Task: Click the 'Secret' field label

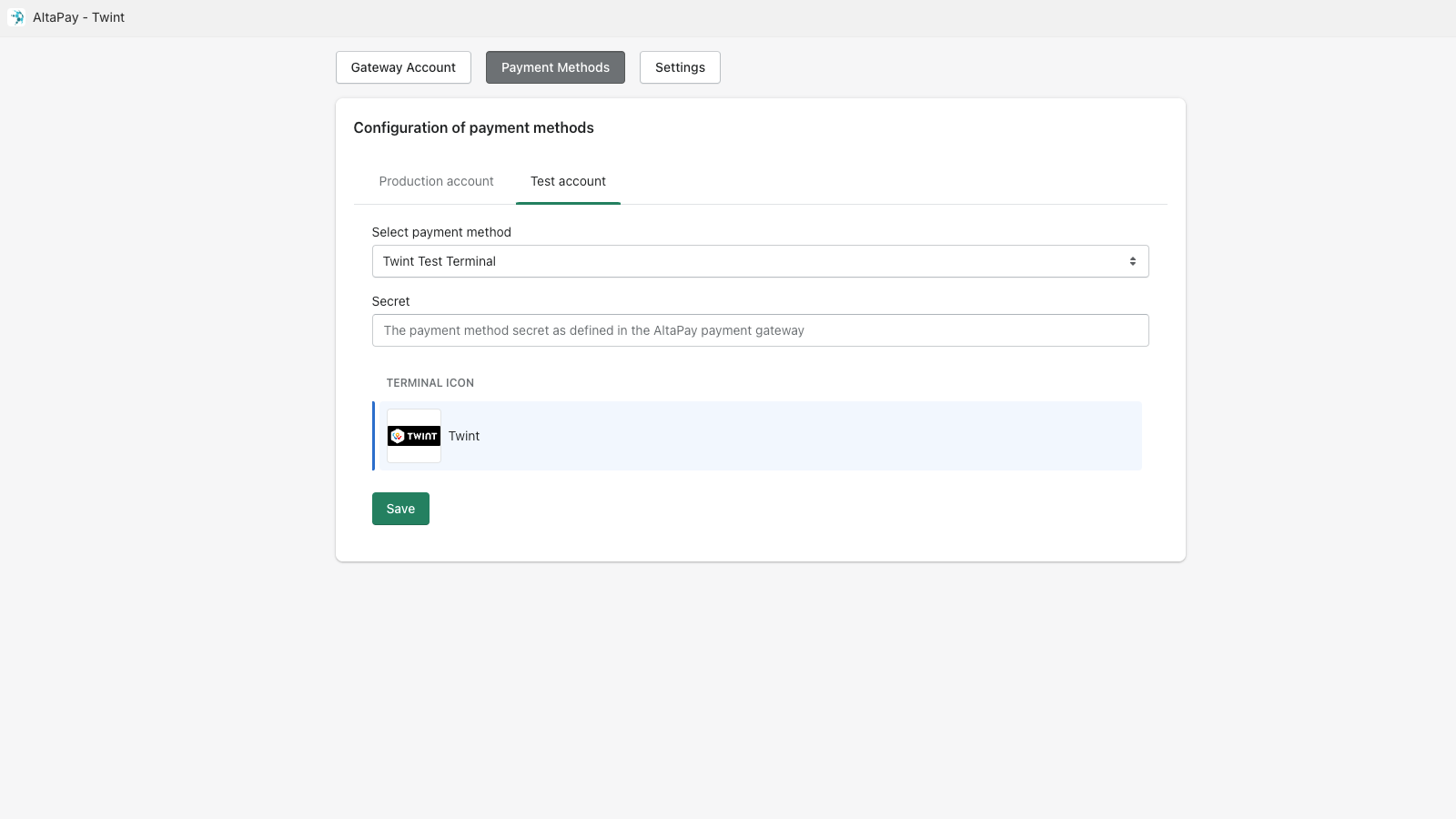Action: tap(390, 301)
